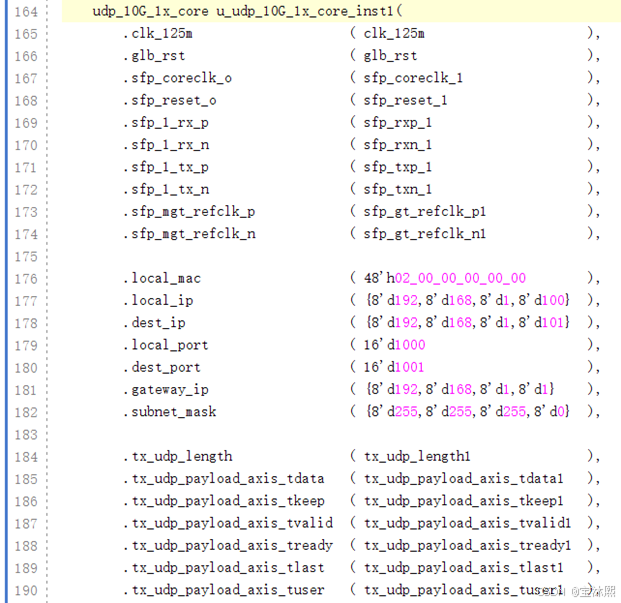Place cursor on .clk_125m port

(x=158, y=34)
